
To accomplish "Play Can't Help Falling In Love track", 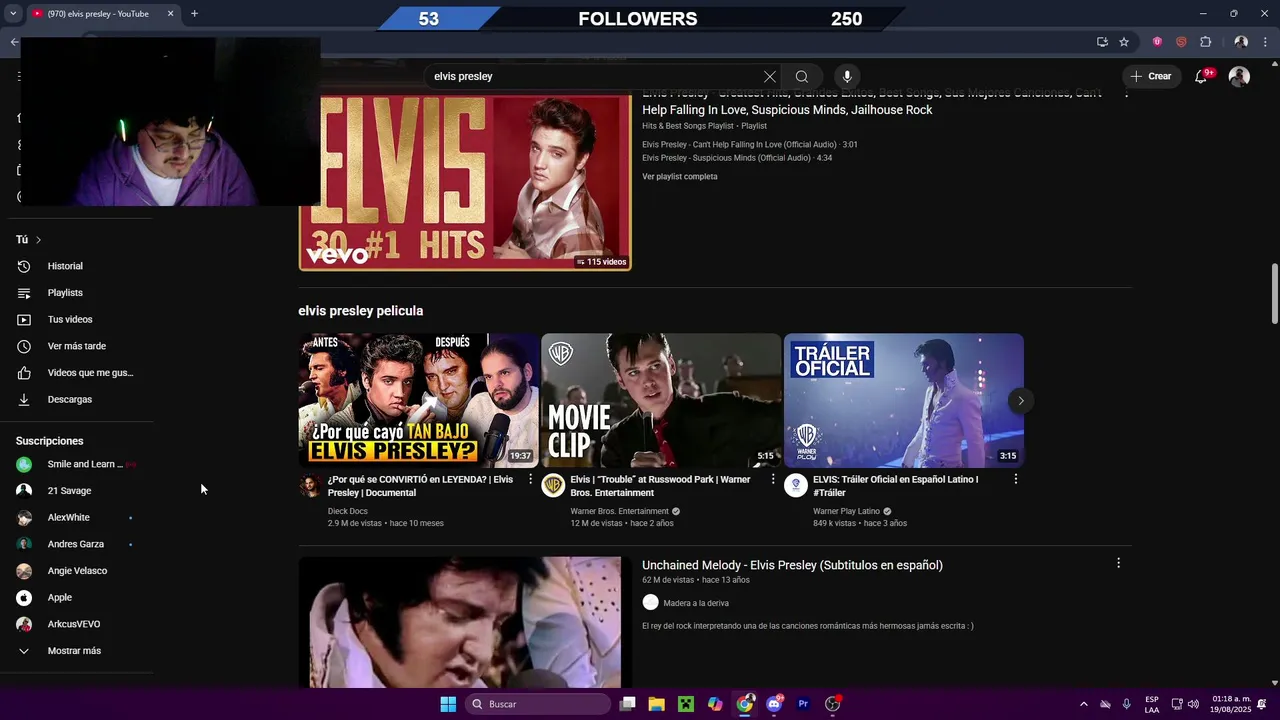I will pos(750,144).
